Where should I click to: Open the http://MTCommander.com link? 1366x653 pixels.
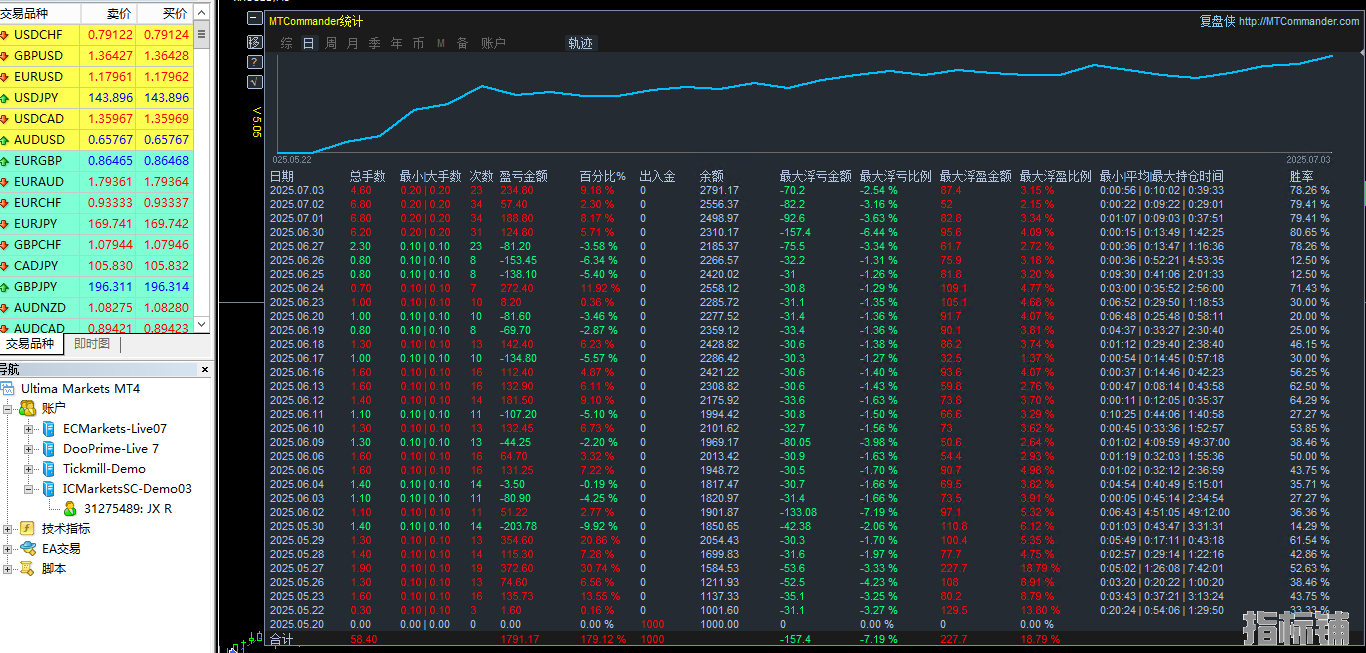tap(1299, 21)
